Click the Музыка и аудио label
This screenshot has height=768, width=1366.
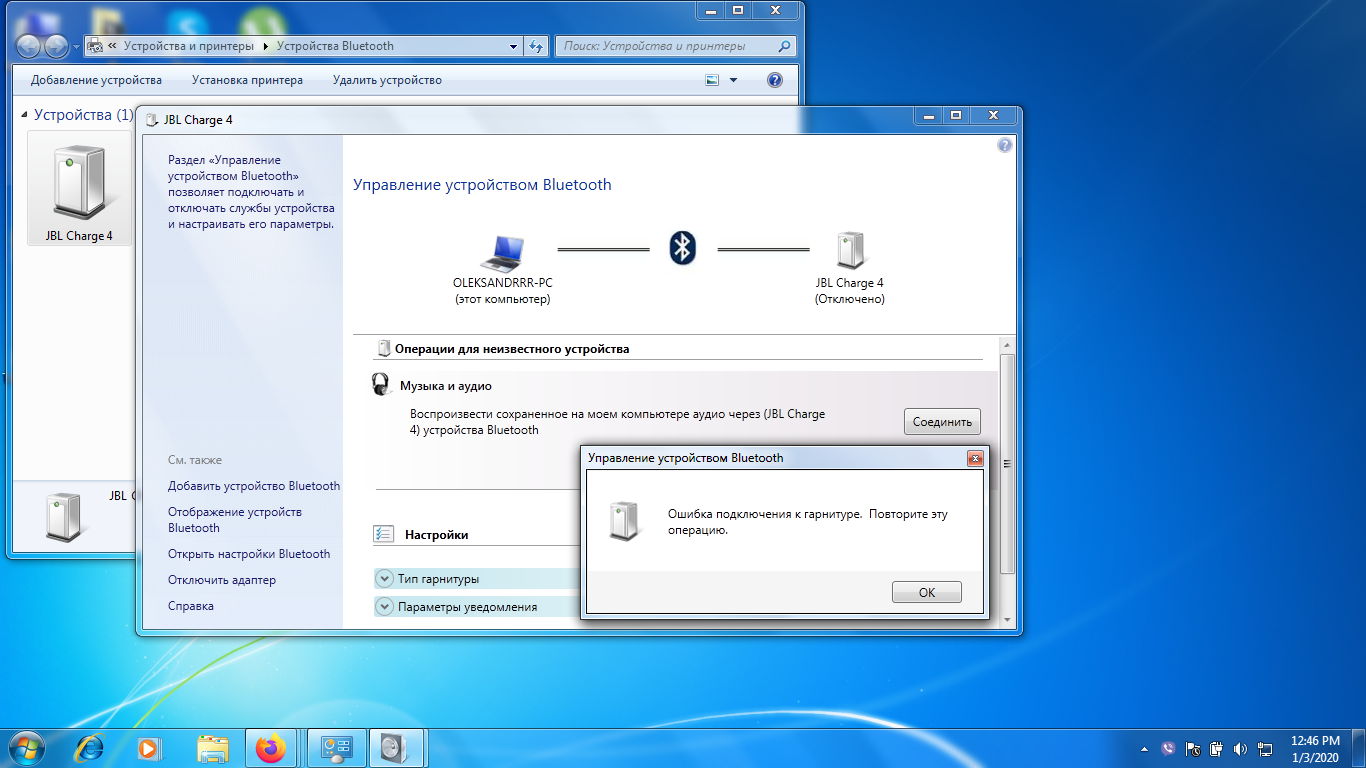coord(446,385)
